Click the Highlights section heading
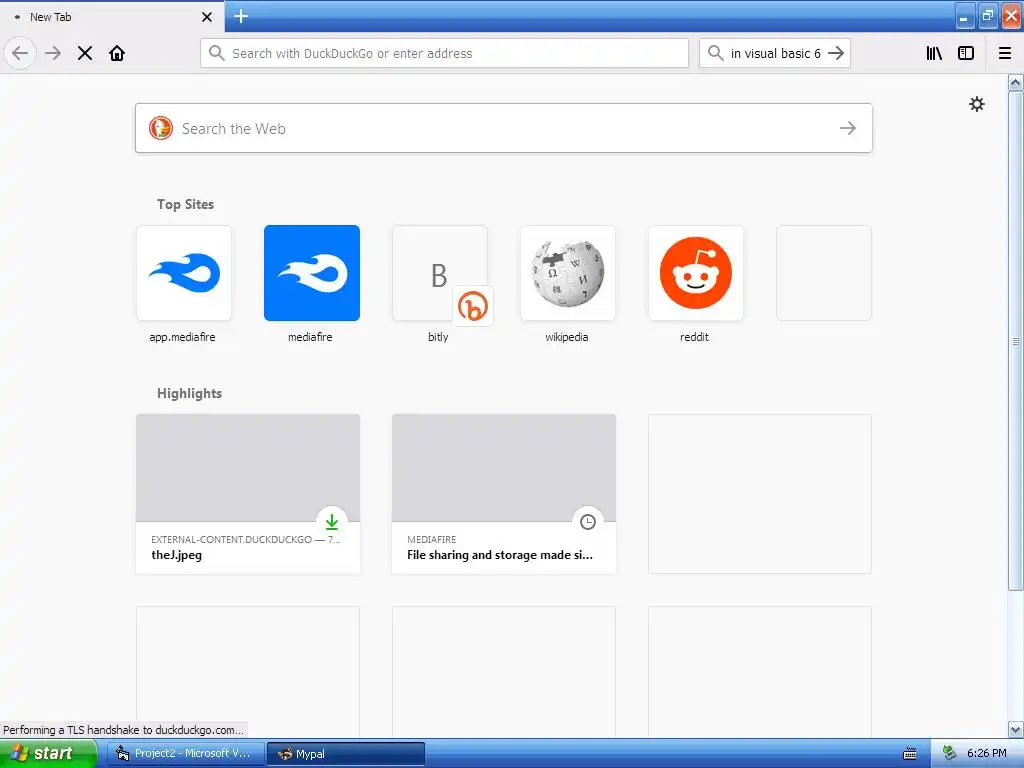1024x768 pixels. coord(189,393)
